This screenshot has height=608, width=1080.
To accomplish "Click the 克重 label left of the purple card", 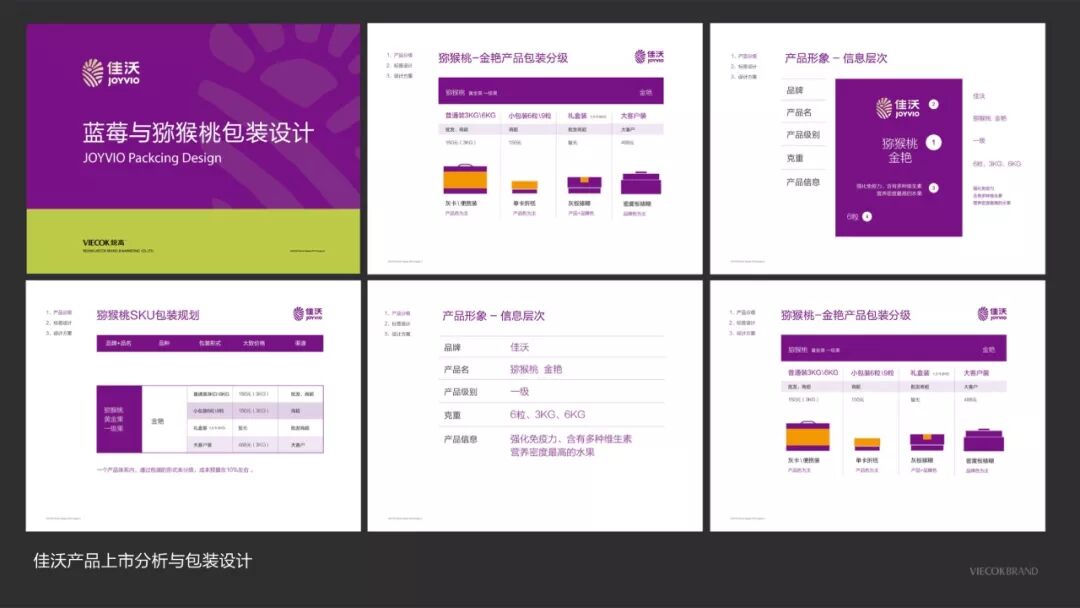I will click(x=795, y=158).
